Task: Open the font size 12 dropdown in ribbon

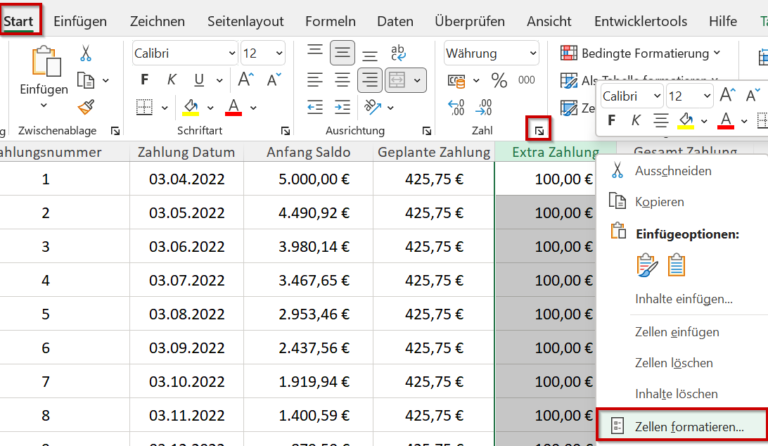Action: (279, 53)
